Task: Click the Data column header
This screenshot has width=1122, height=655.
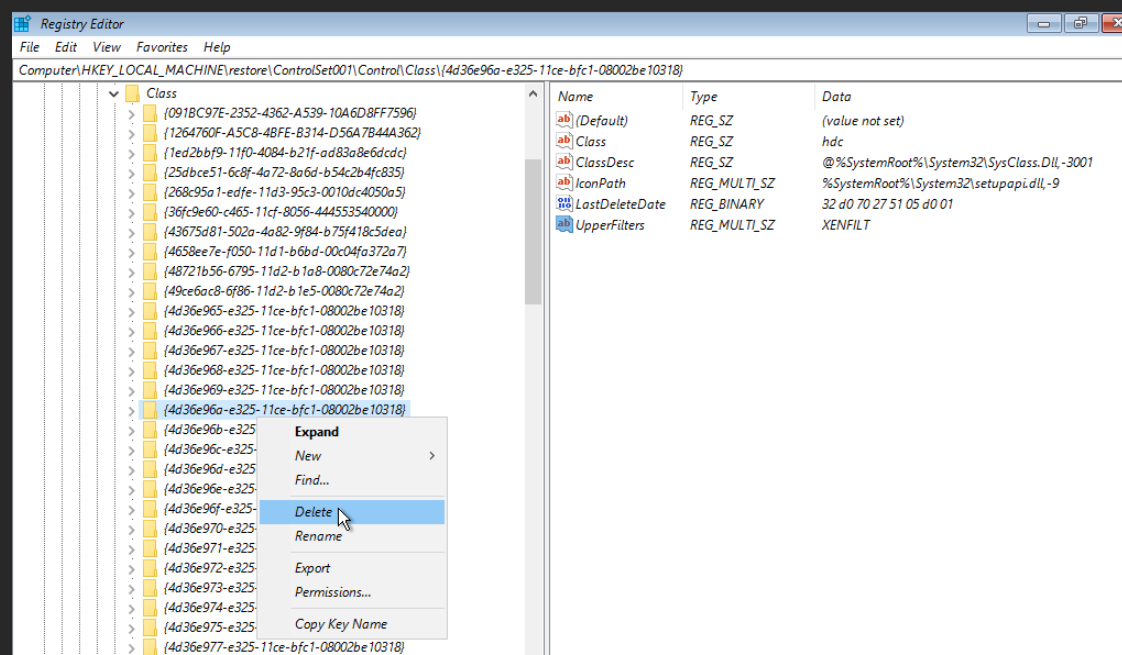Action: (x=836, y=97)
